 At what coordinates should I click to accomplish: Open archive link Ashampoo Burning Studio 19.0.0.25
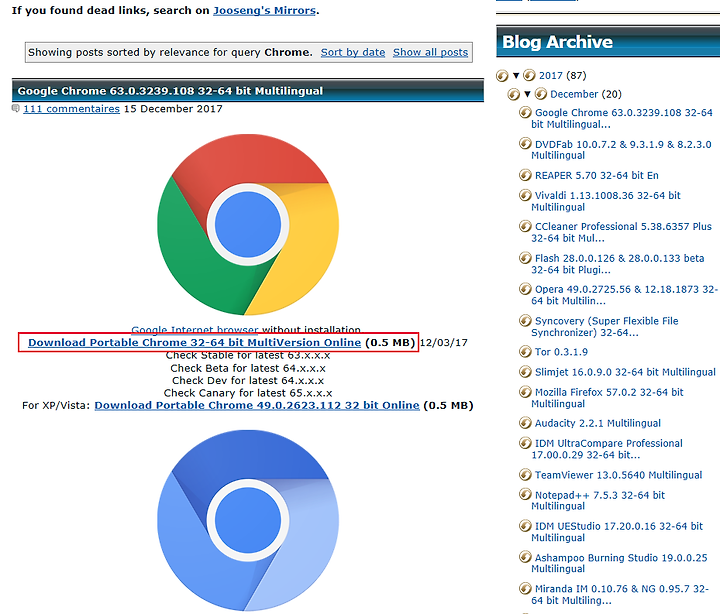[x=619, y=563]
